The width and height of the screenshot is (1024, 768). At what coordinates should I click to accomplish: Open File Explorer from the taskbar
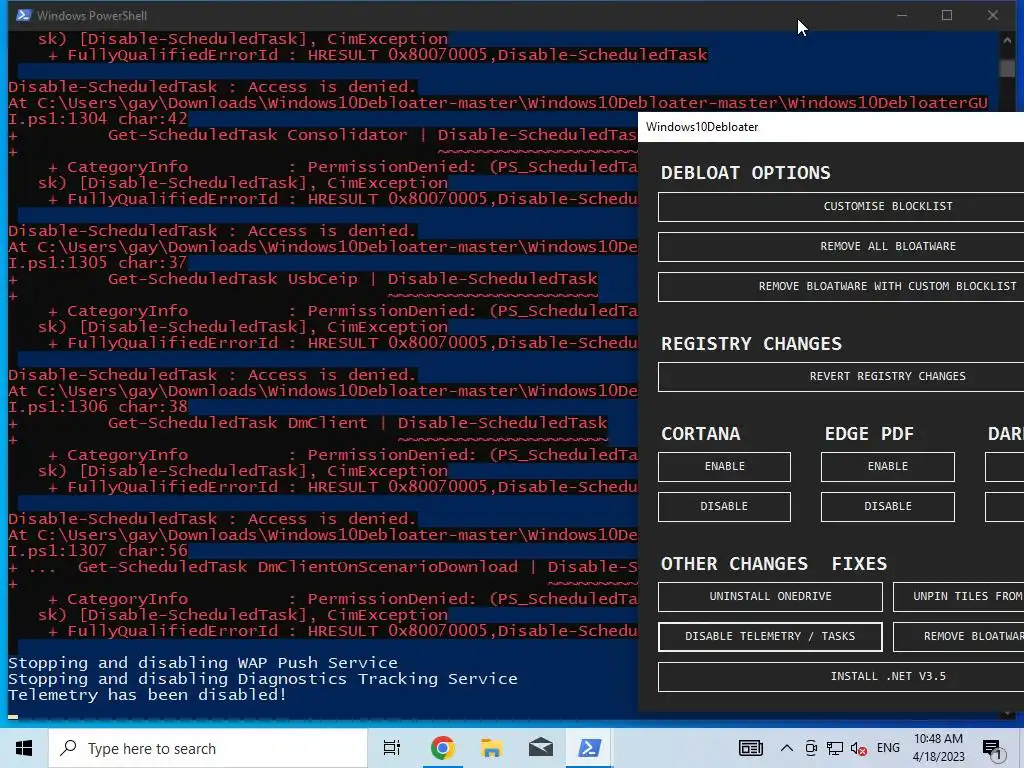click(492, 748)
